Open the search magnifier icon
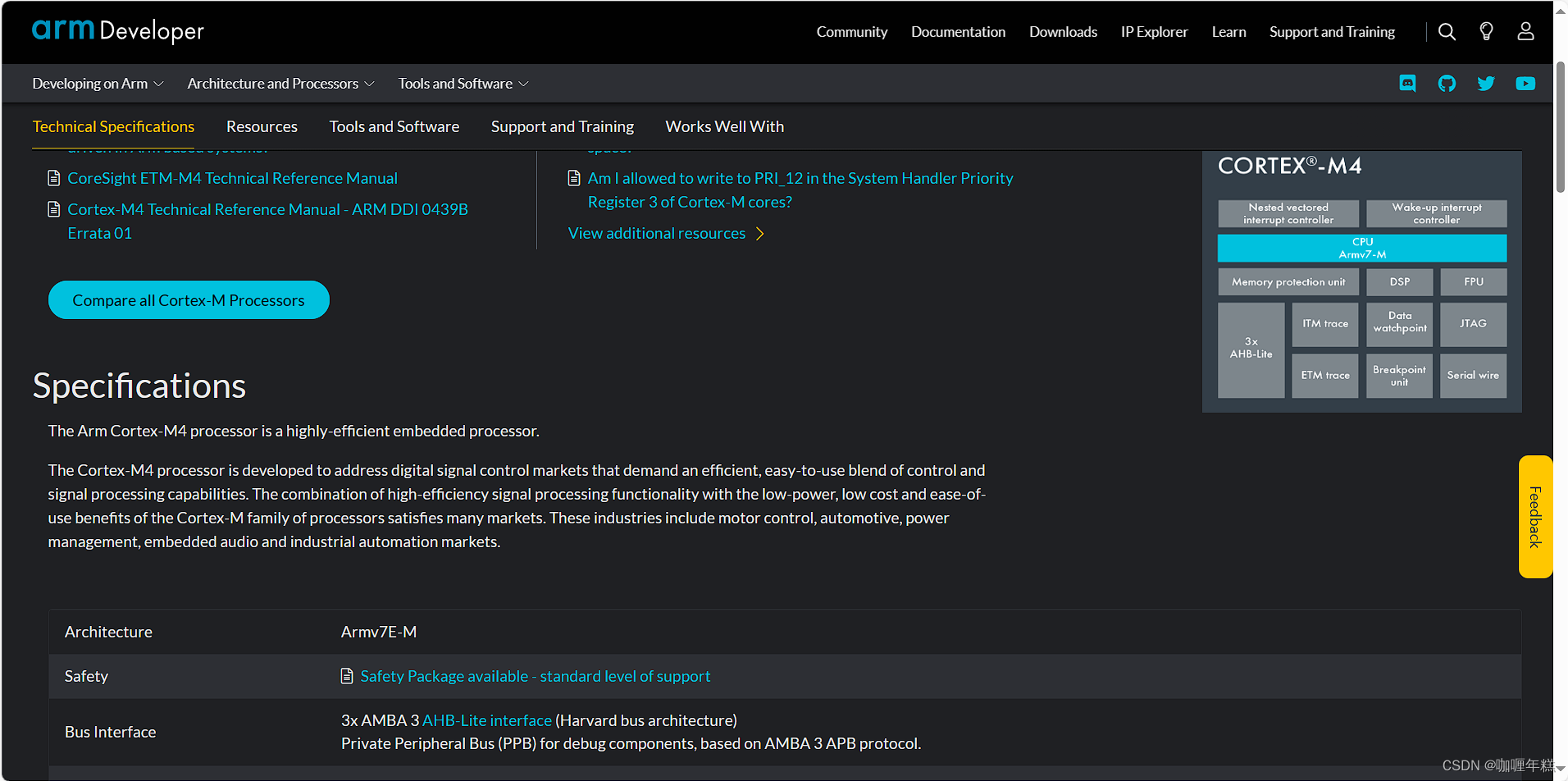 click(x=1447, y=32)
